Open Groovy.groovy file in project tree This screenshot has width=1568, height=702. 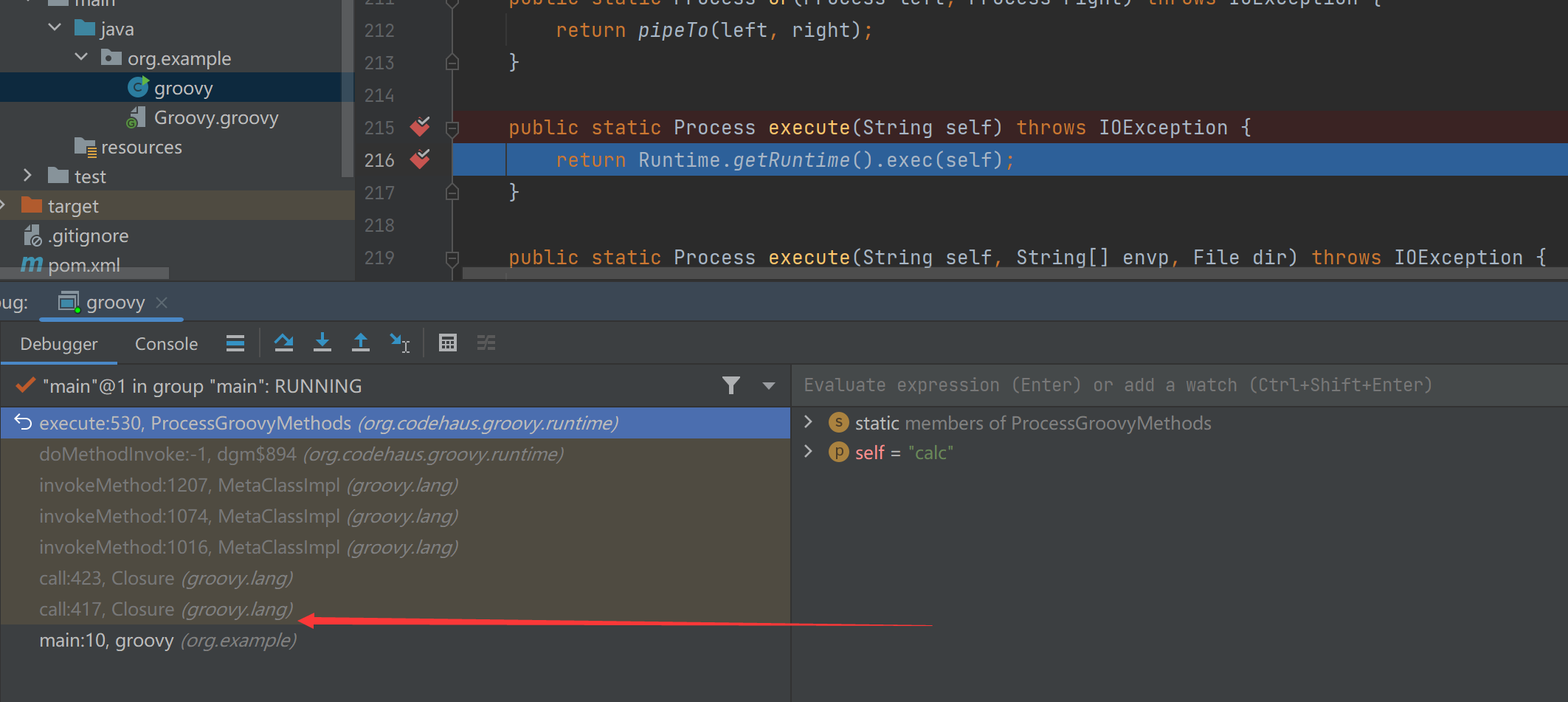coord(215,118)
